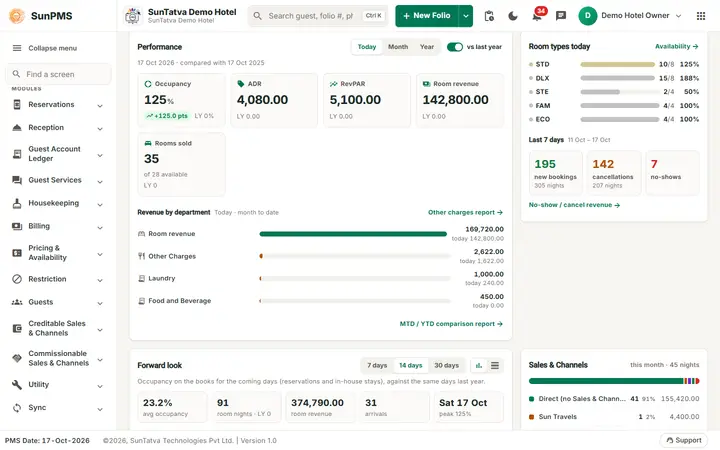Image resolution: width=720 pixels, height=450 pixels.
Task: Expand the Housekeeping chevron
Action: point(100,205)
